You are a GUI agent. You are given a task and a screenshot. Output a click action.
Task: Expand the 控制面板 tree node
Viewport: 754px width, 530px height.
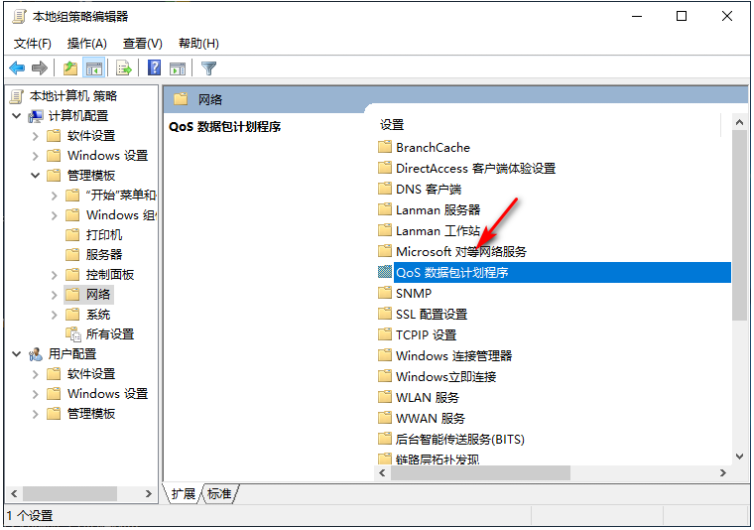(54, 275)
